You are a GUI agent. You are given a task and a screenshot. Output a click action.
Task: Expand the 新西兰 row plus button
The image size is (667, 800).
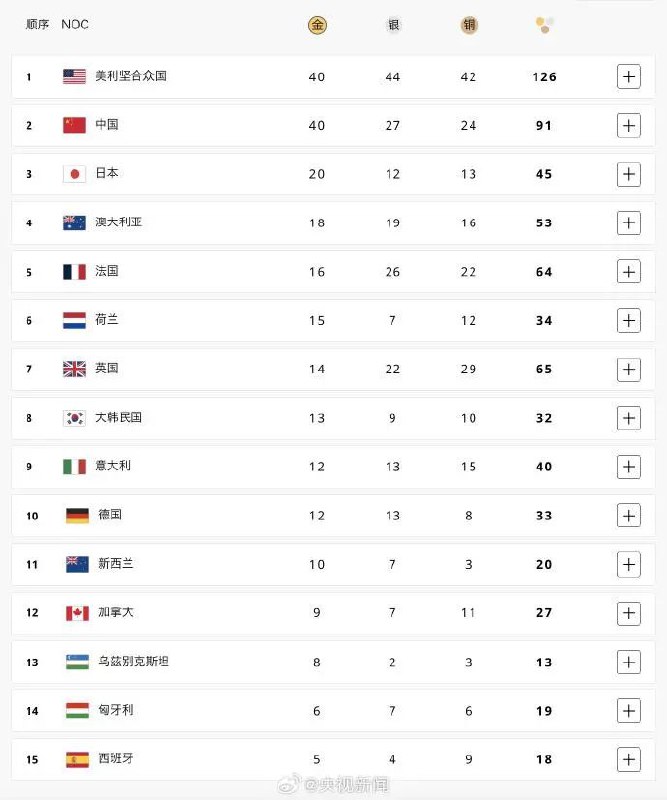pyautogui.click(x=628, y=564)
